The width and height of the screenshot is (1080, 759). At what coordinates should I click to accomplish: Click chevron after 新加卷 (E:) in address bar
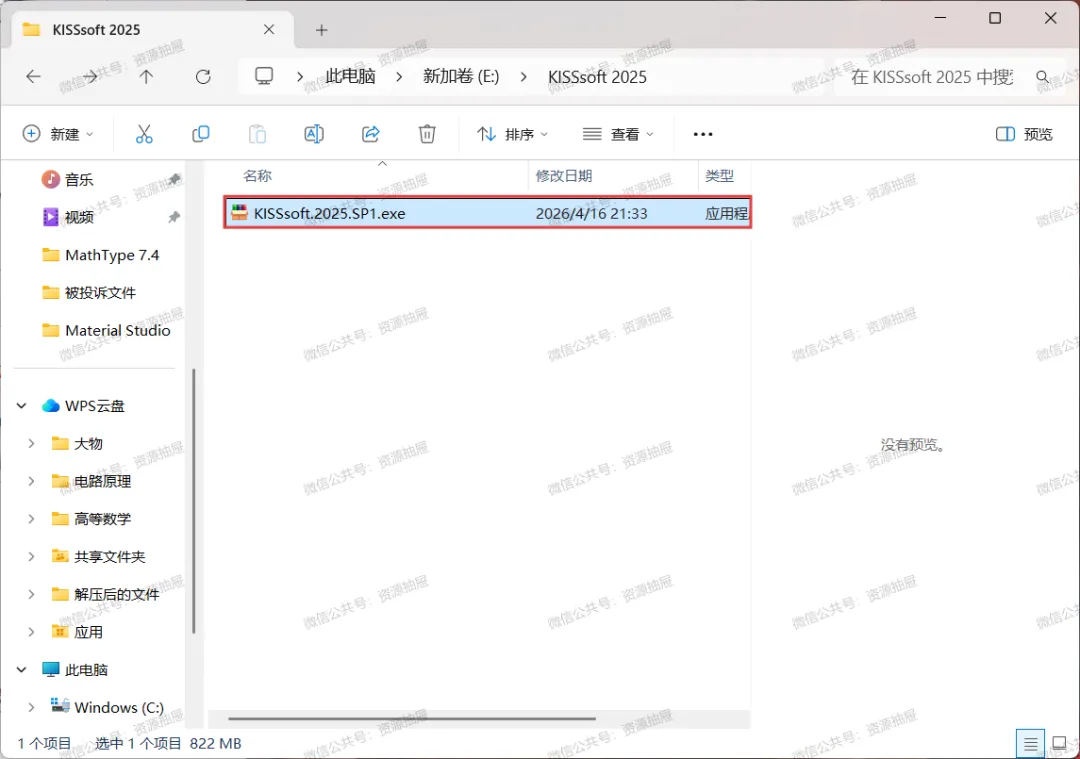tap(523, 76)
